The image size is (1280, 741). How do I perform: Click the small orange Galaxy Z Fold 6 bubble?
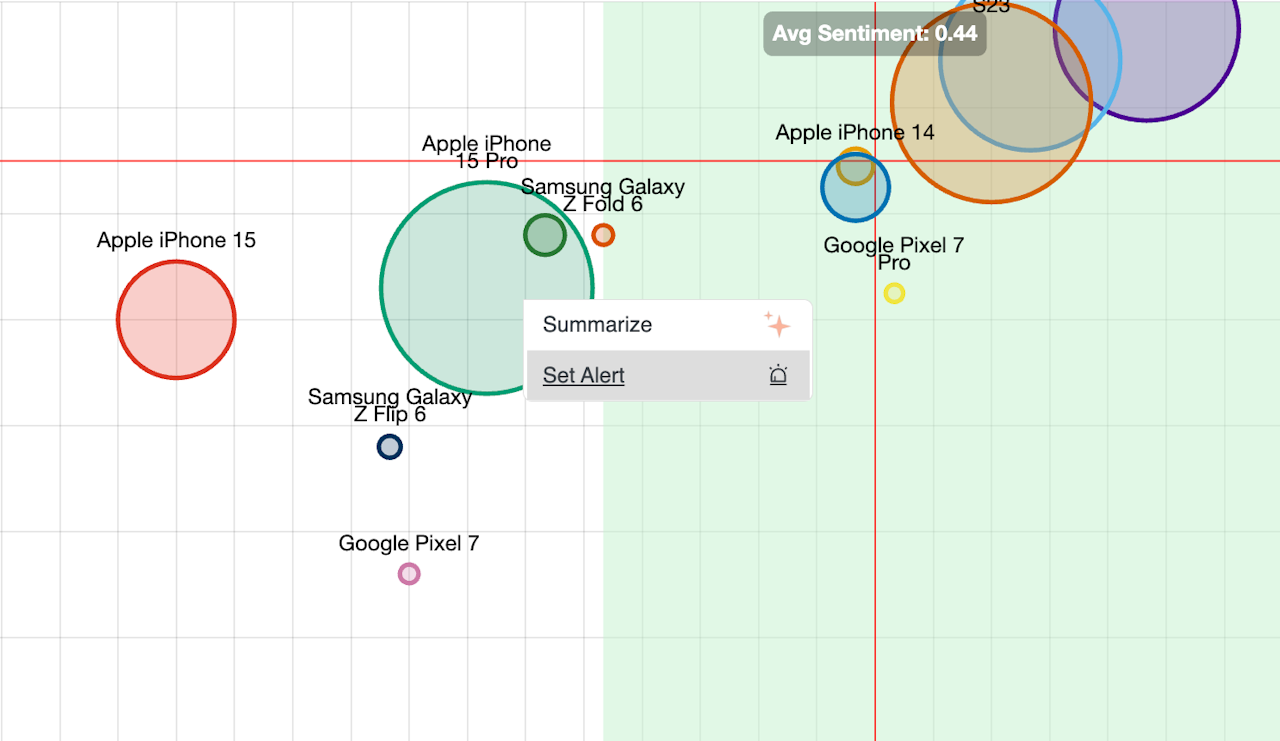(603, 235)
